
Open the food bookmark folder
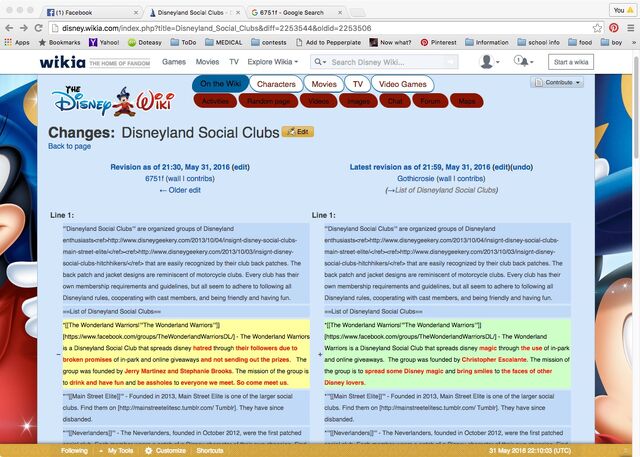pyautogui.click(x=580, y=42)
